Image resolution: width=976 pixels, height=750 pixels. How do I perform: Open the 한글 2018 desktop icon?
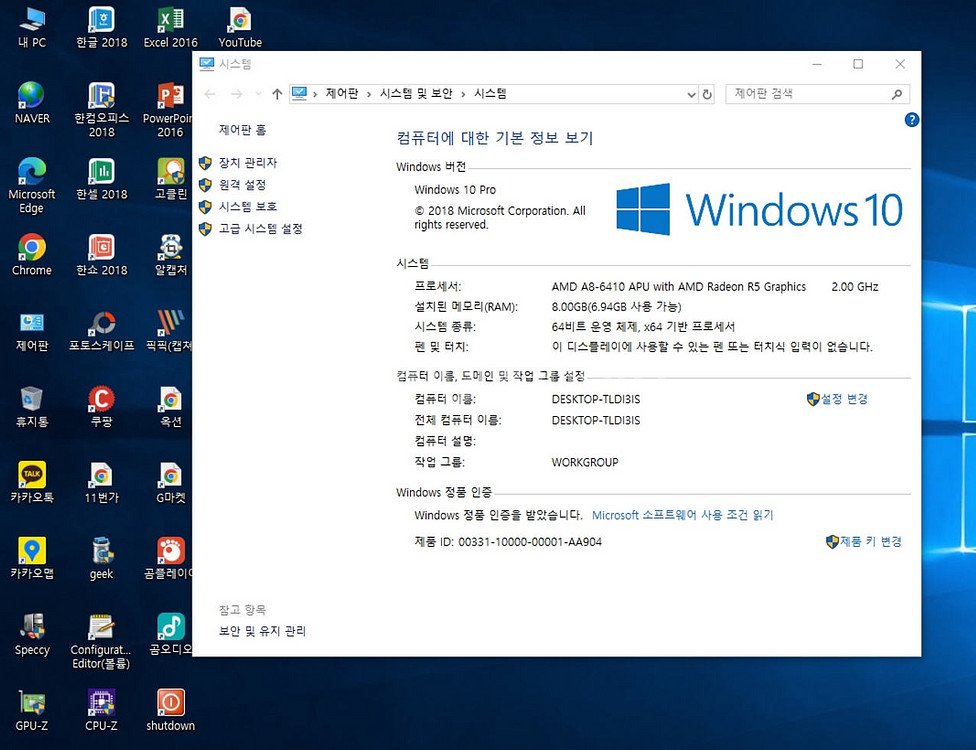(x=101, y=27)
